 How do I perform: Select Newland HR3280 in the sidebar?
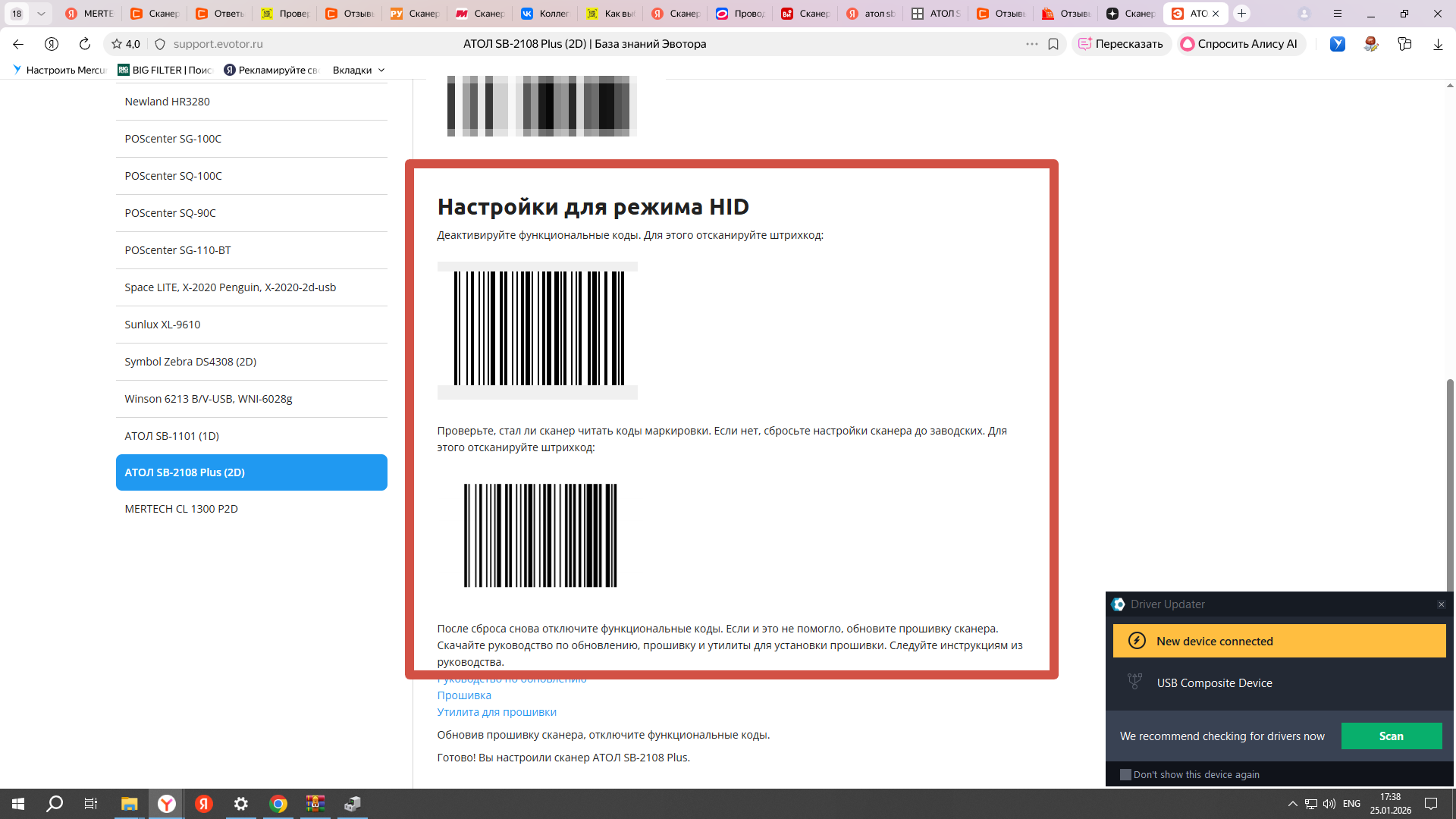click(252, 102)
